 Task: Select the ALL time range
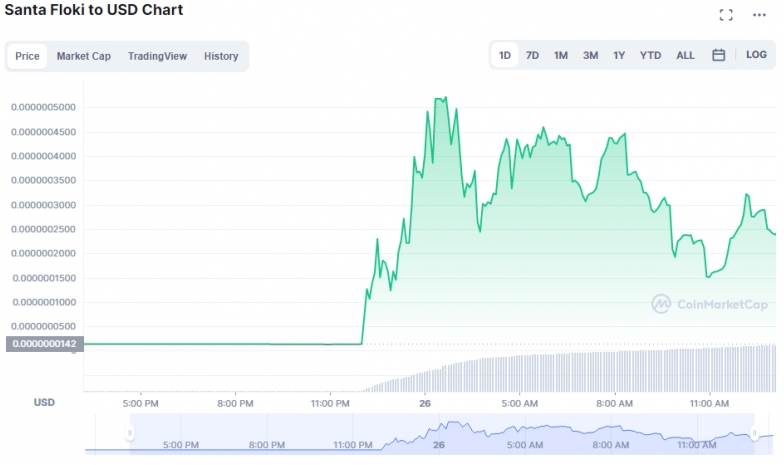pos(685,55)
